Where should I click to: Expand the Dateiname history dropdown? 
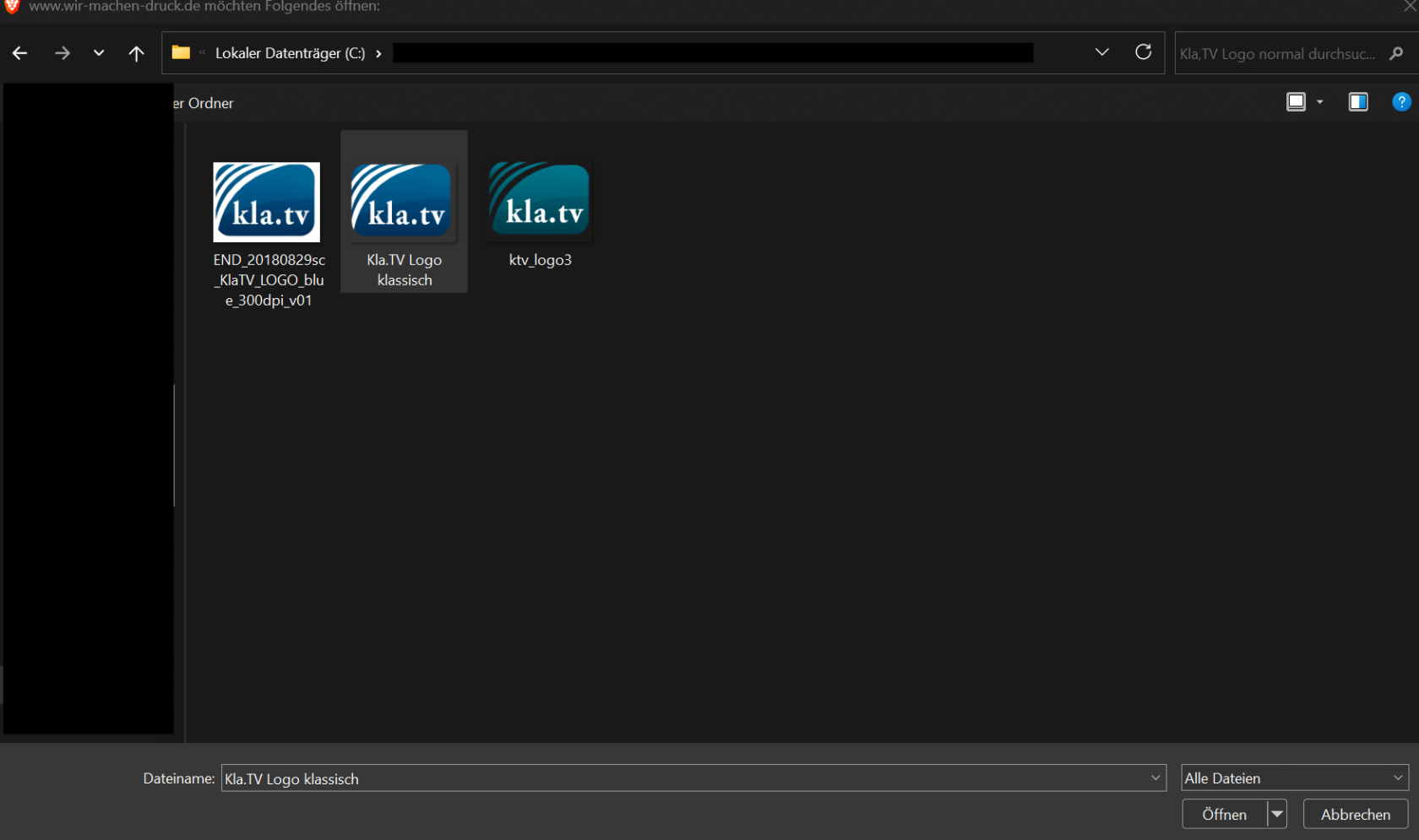click(1155, 778)
